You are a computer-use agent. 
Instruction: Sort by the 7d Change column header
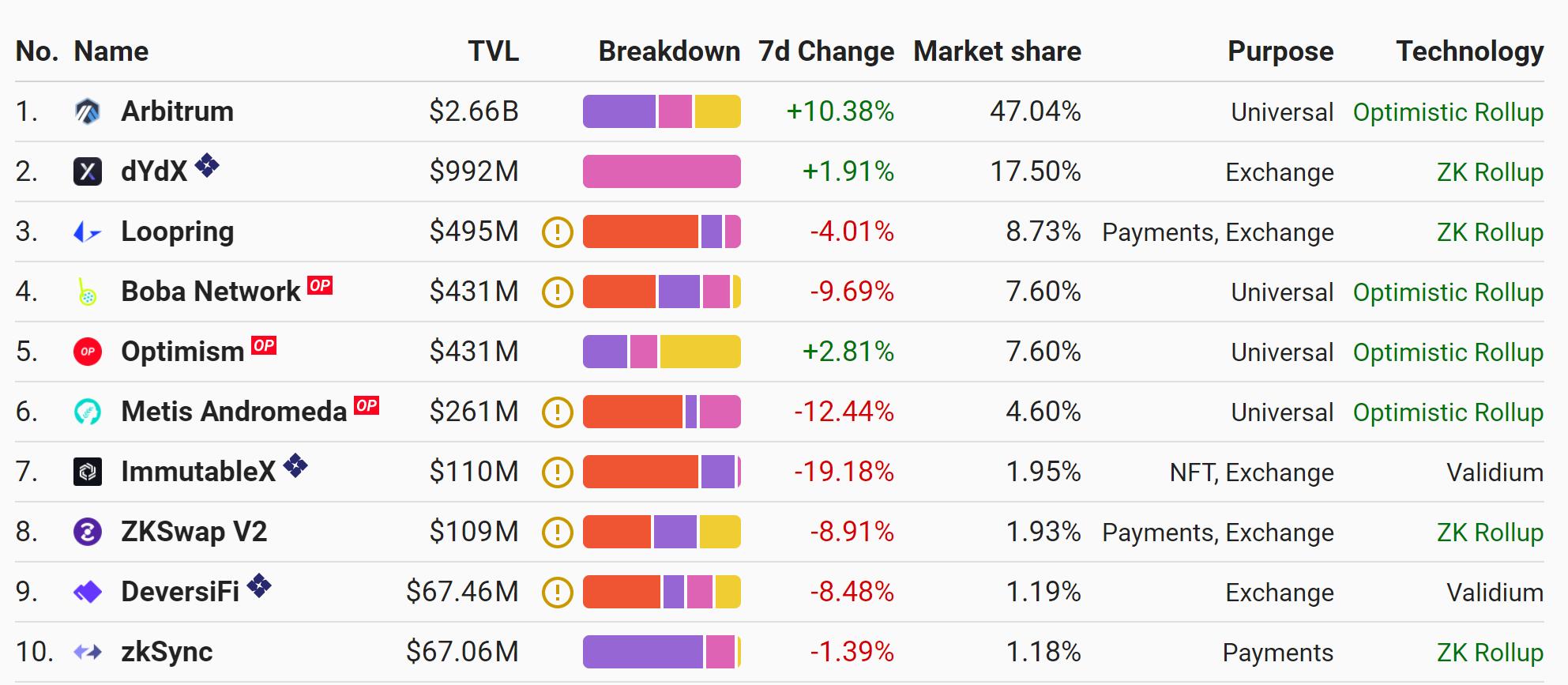coord(826,51)
